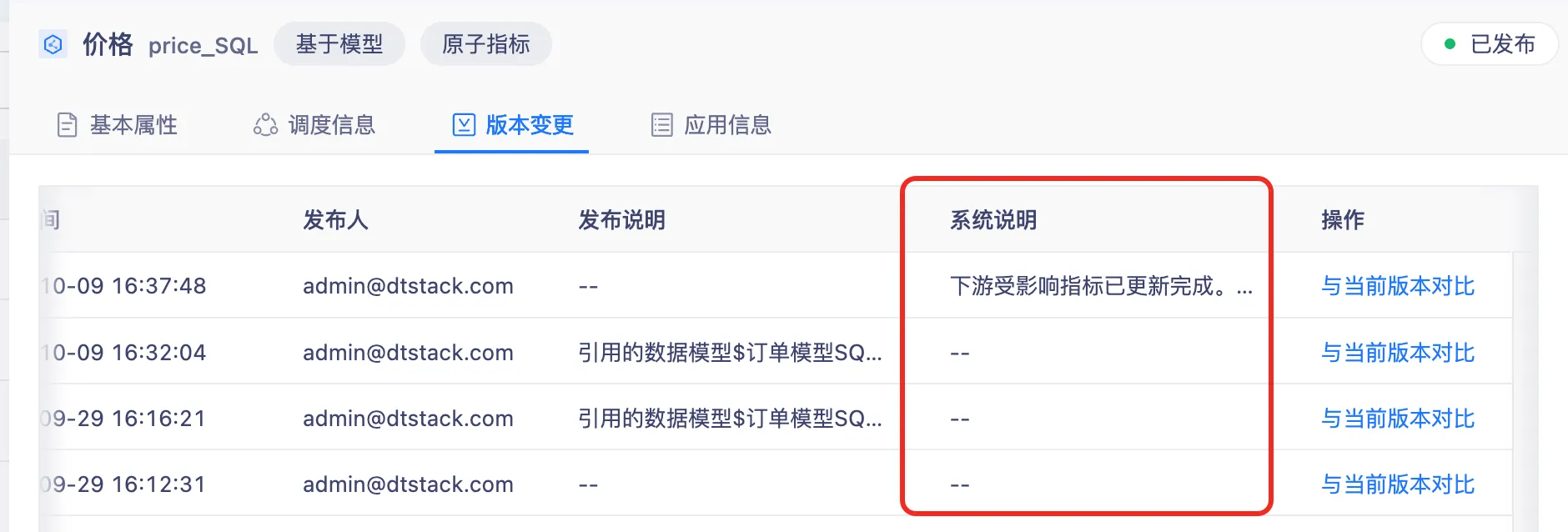Click the 已发布 status badge
Viewport: 1568px width, 532px height.
1490,44
